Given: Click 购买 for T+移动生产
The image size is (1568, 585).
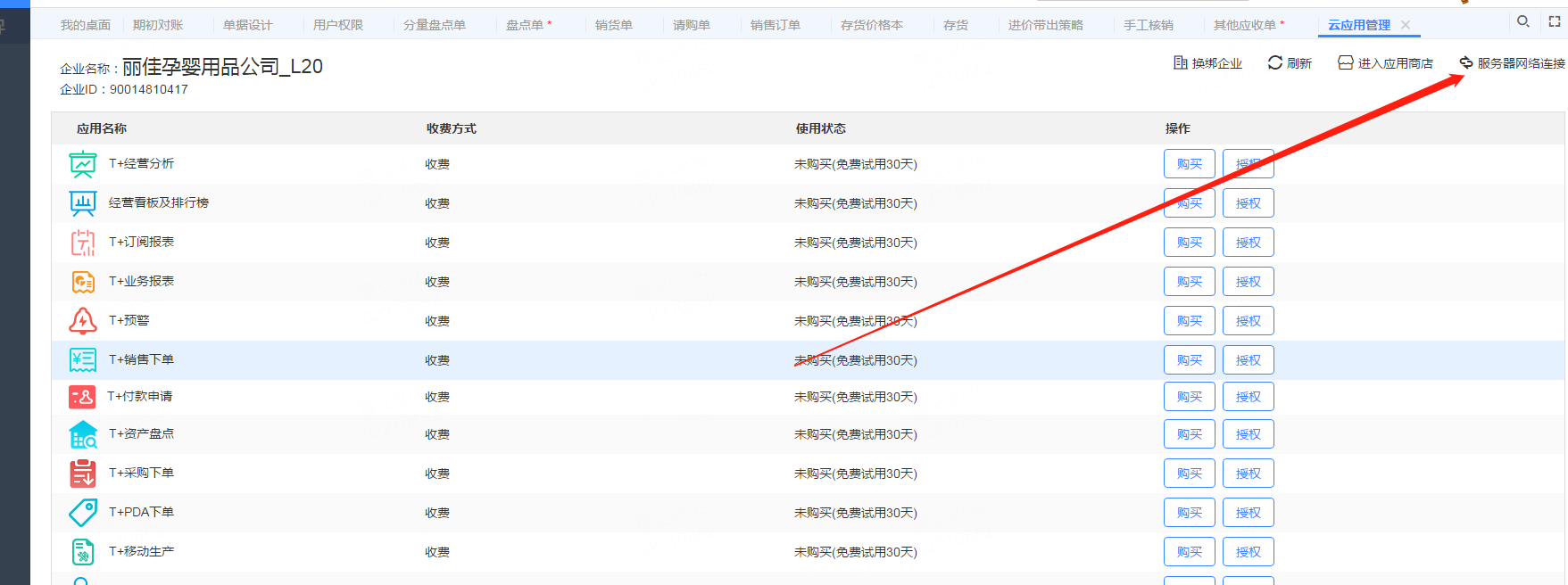Looking at the screenshot, I should (1190, 552).
